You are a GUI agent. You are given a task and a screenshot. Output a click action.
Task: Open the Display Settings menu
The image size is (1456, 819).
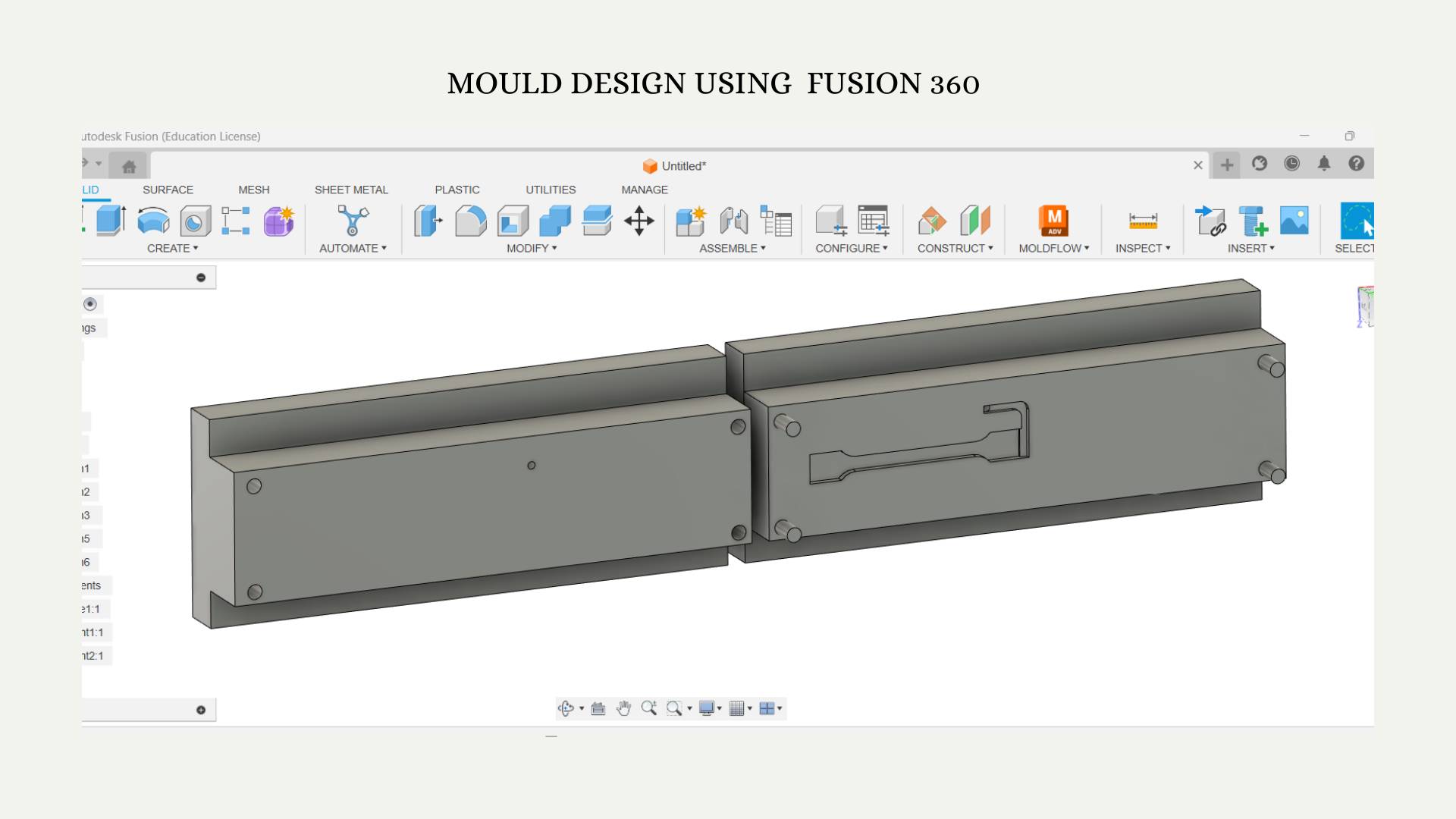tap(711, 708)
